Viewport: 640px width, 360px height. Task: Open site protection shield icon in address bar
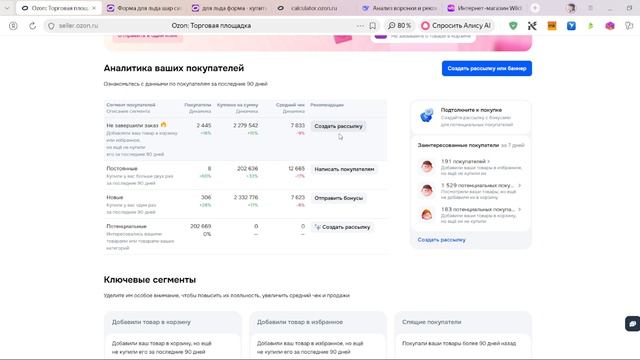(51, 26)
